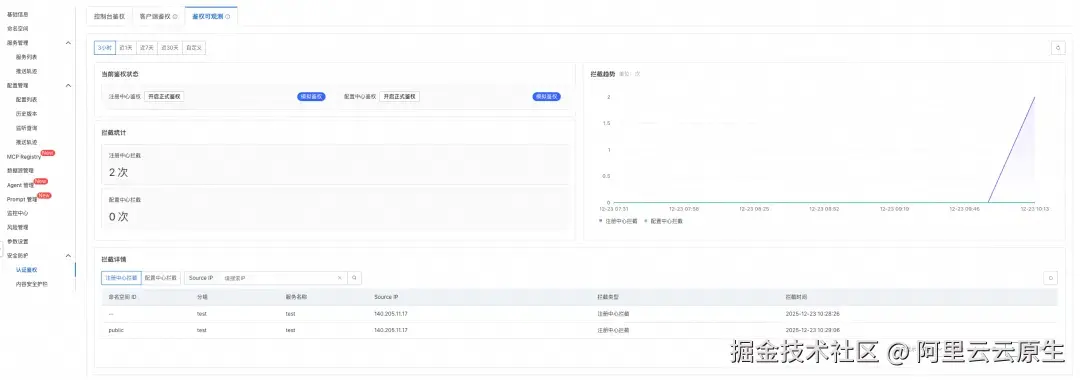Open Agent 管理 in sidebar

click(x=20, y=184)
